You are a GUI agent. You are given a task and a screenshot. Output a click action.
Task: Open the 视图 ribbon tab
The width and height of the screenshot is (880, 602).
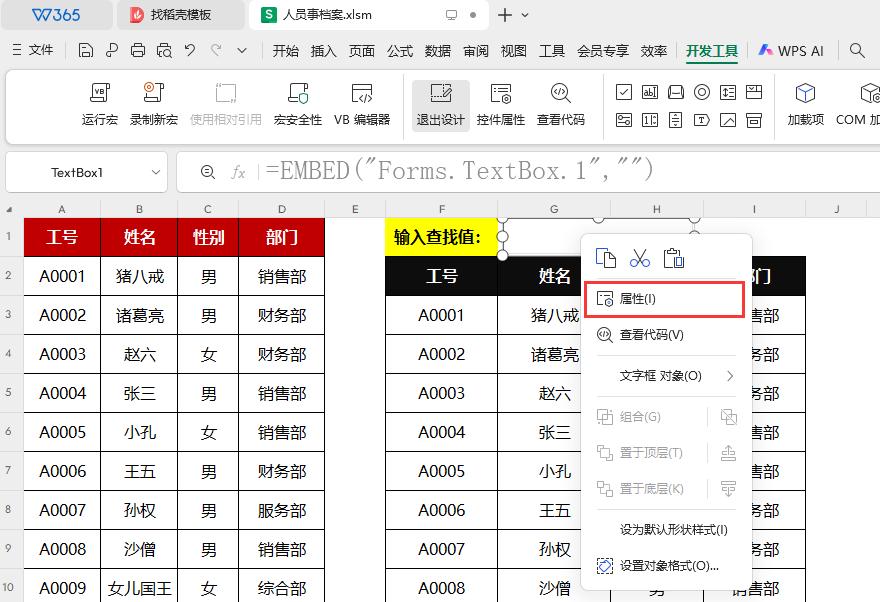(514, 51)
